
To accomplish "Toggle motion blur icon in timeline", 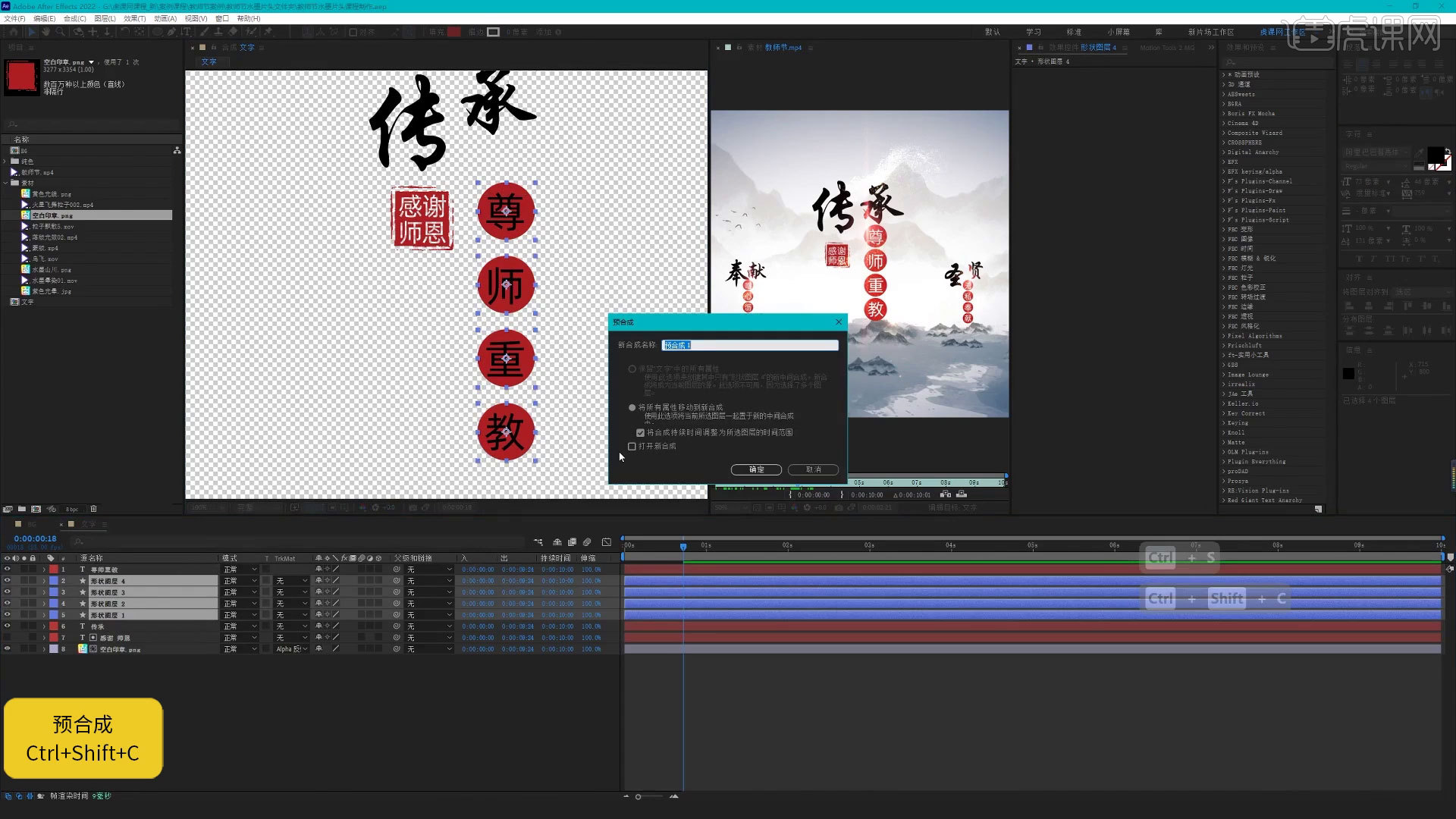I will [587, 542].
